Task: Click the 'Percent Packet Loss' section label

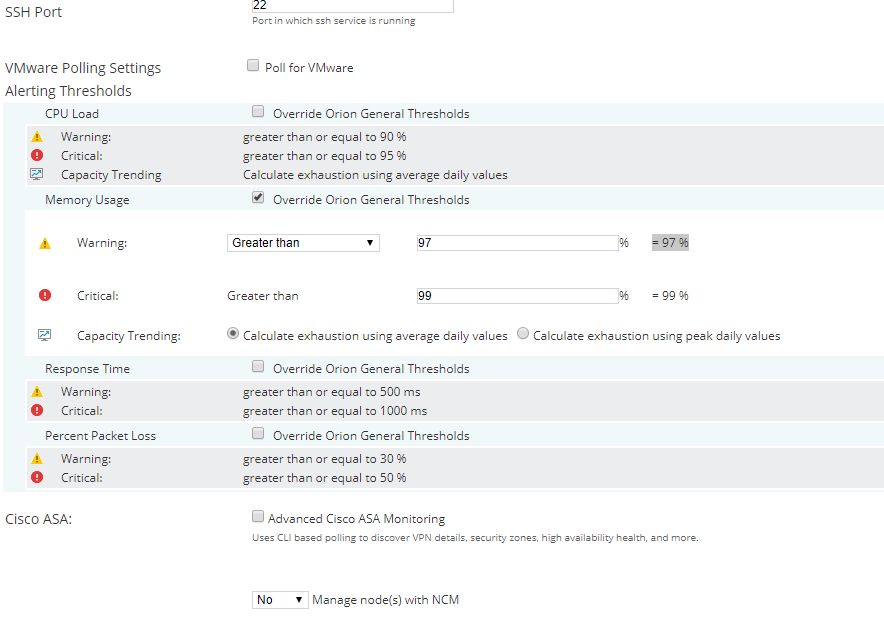Action: click(100, 436)
